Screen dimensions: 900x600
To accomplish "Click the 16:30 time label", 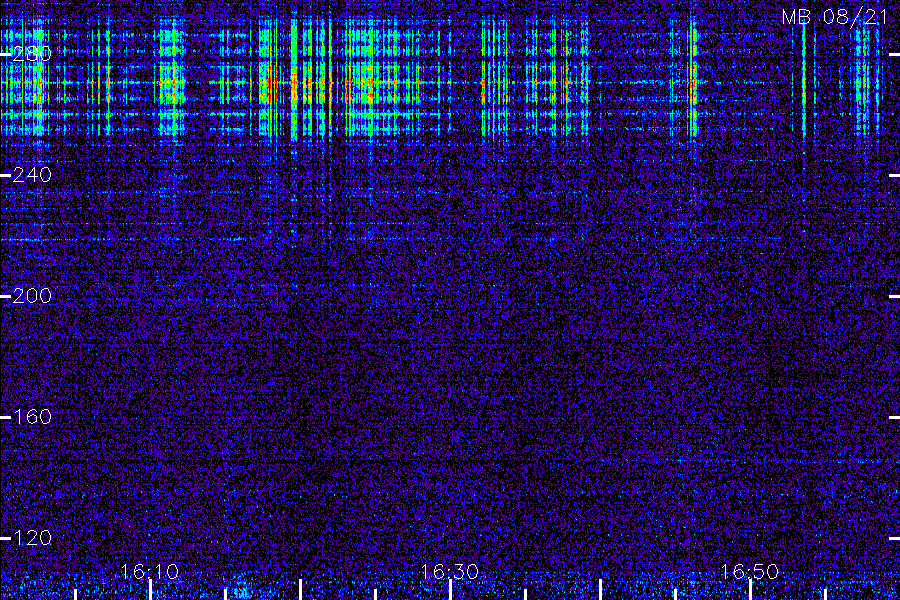I will point(449,571).
